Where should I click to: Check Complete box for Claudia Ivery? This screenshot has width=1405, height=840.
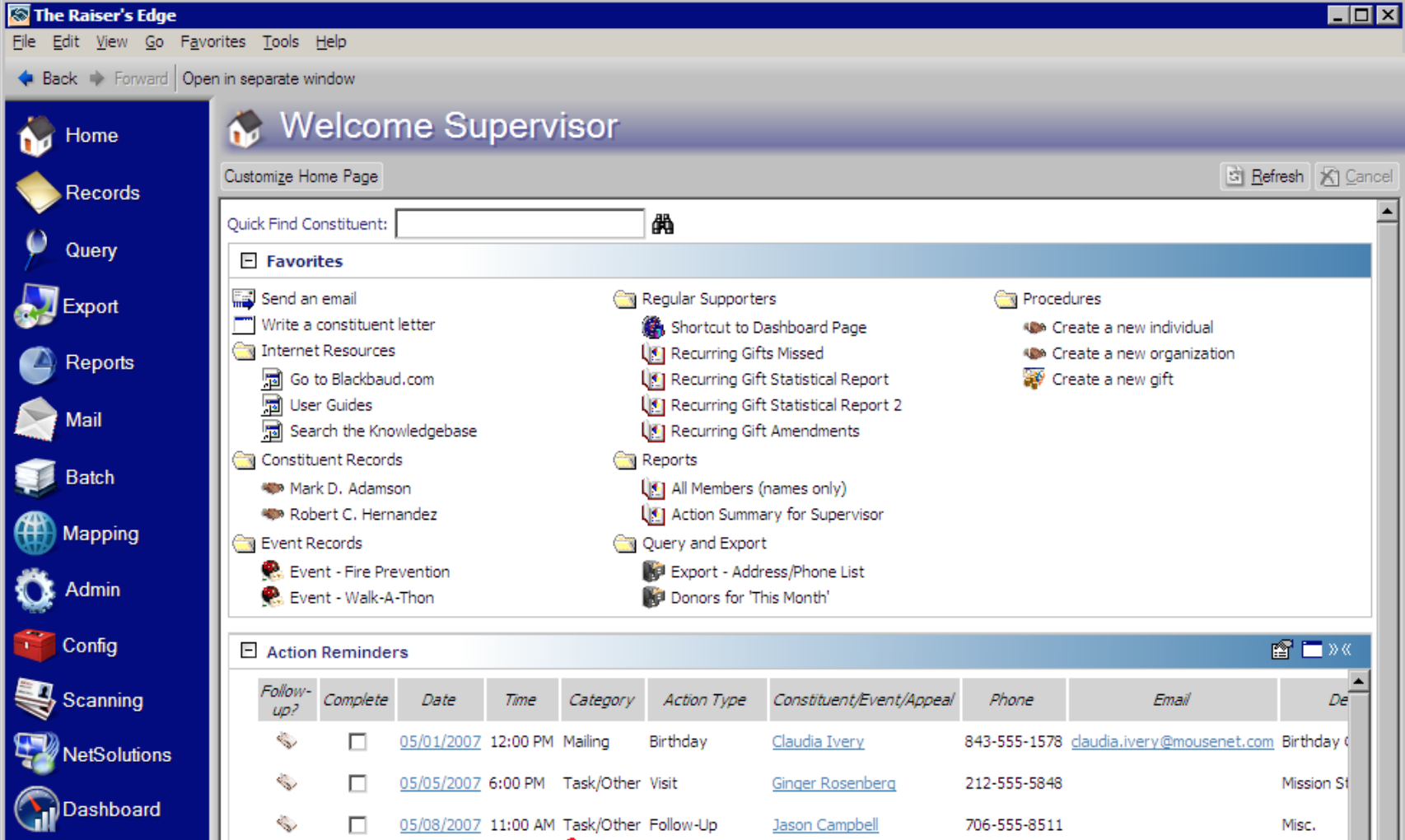coord(357,742)
